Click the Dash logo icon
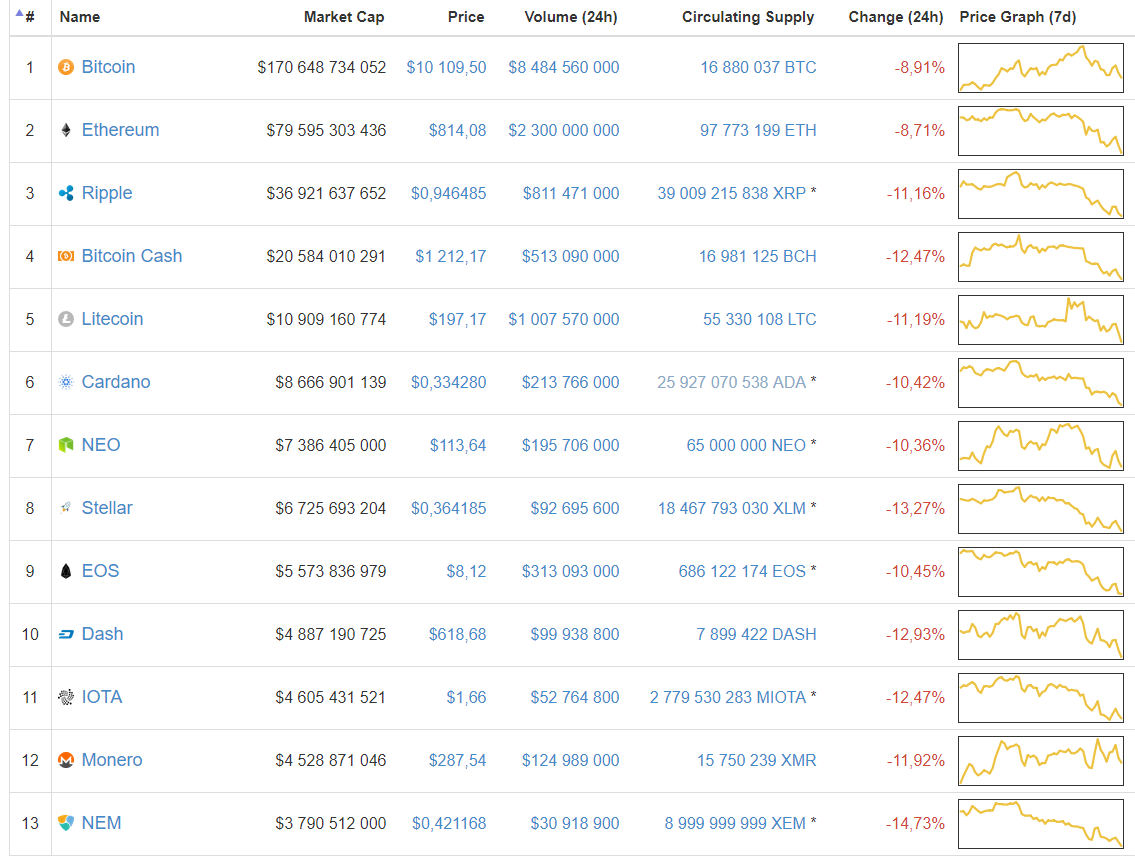 coord(66,635)
